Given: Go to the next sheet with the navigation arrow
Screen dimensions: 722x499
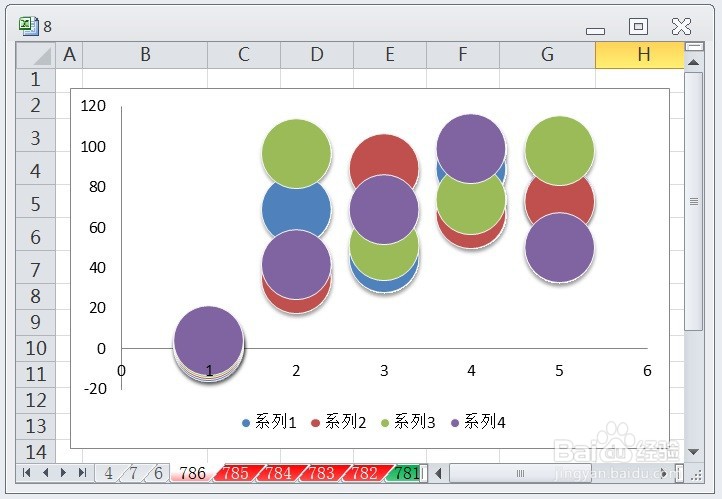Looking at the screenshot, I should pos(64,472).
